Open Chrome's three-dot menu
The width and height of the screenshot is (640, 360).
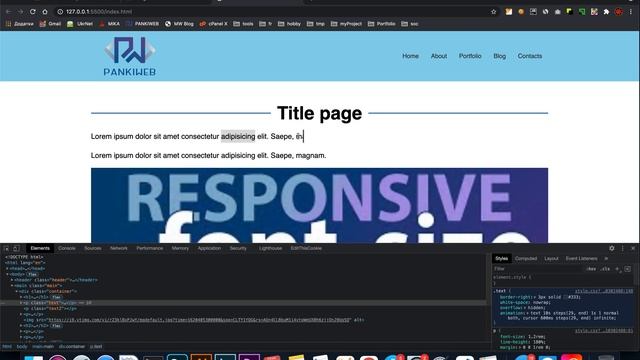coord(631,12)
